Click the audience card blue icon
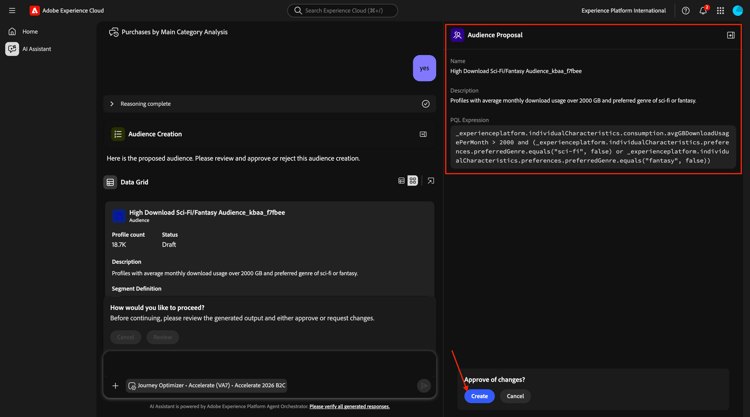This screenshot has width=750, height=417. click(119, 216)
